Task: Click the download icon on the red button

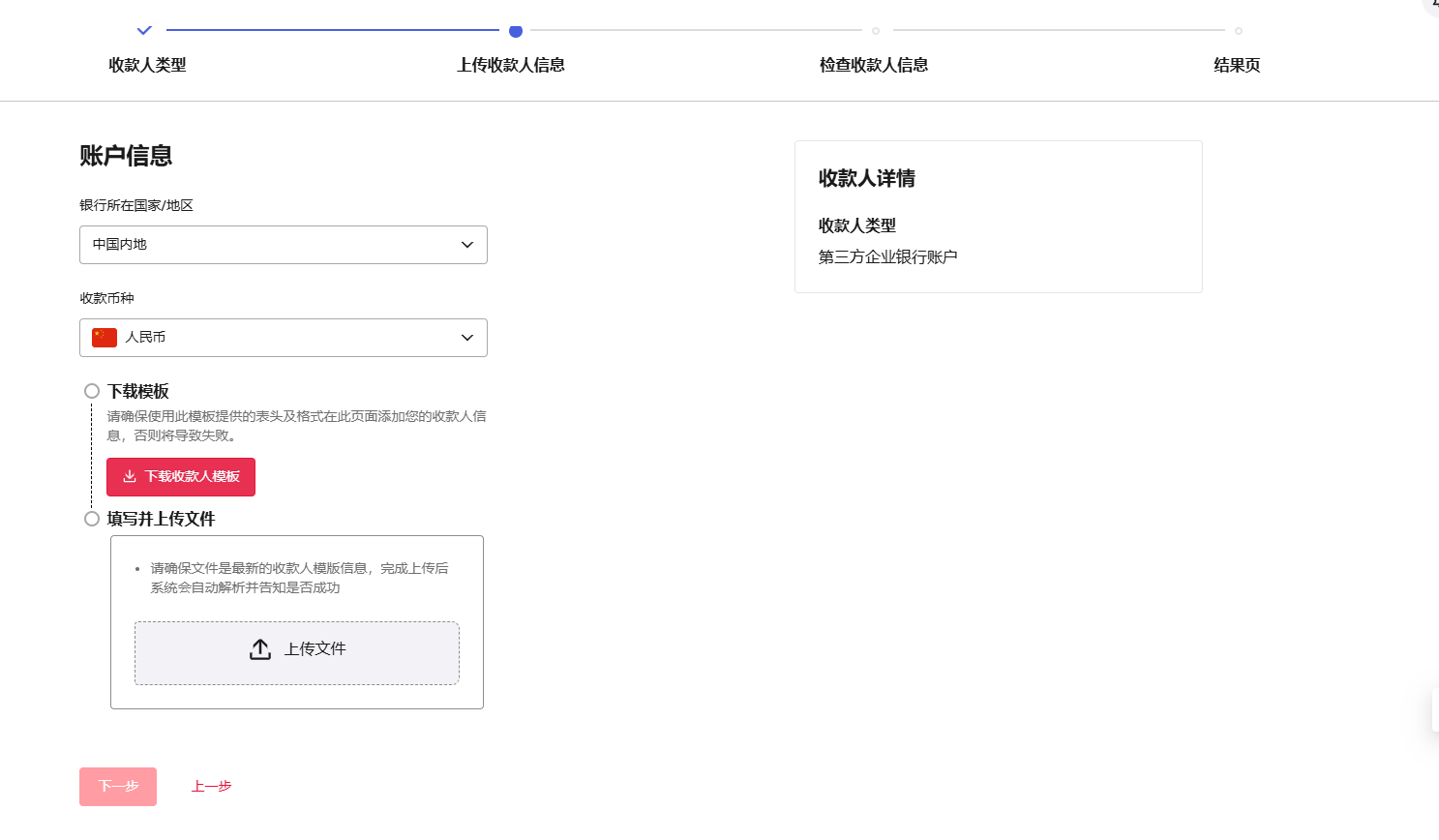Action: pos(130,477)
